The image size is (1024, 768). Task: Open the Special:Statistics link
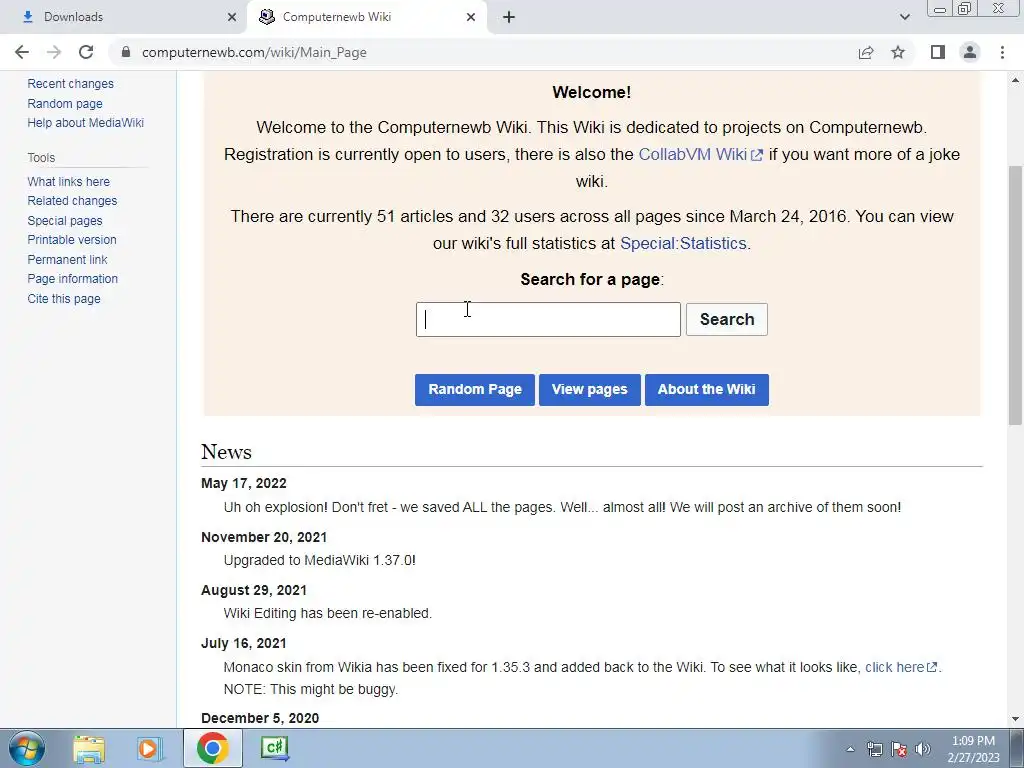click(x=683, y=244)
